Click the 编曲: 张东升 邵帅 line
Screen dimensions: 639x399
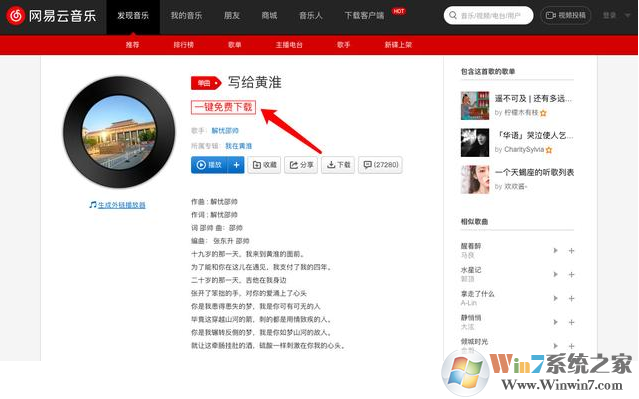pos(220,241)
